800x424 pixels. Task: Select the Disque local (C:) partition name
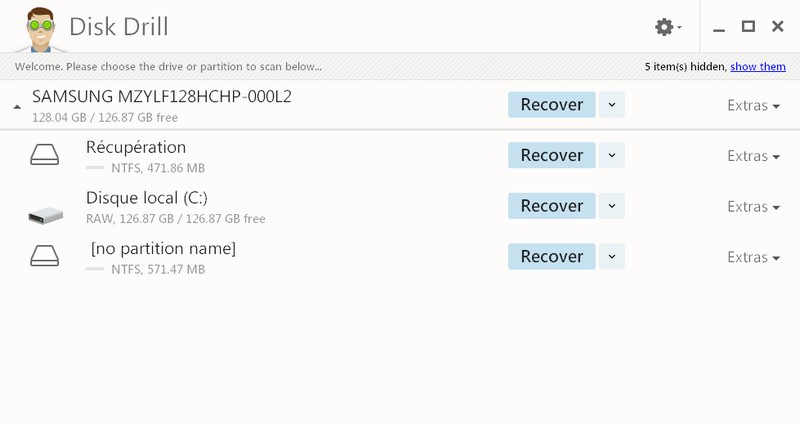[146, 197]
